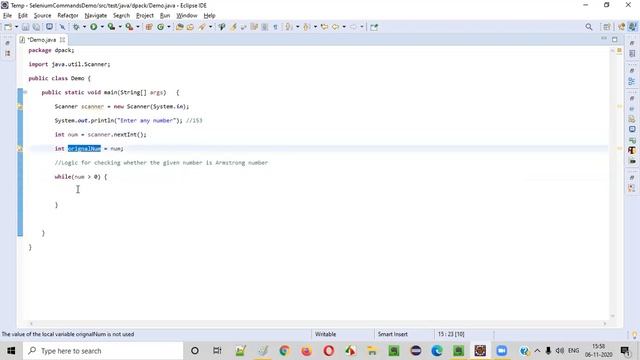Open File Explorer from the taskbar
Image resolution: width=640 pixels, height=360 pixels.
372,351
